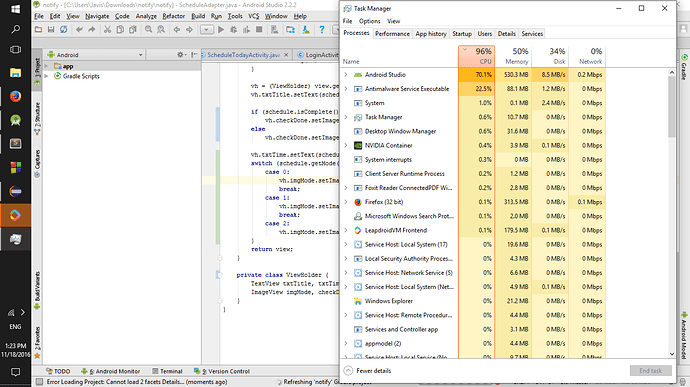Open the Android Monitor tool window
The height and width of the screenshot is (387, 690).
click(111, 371)
